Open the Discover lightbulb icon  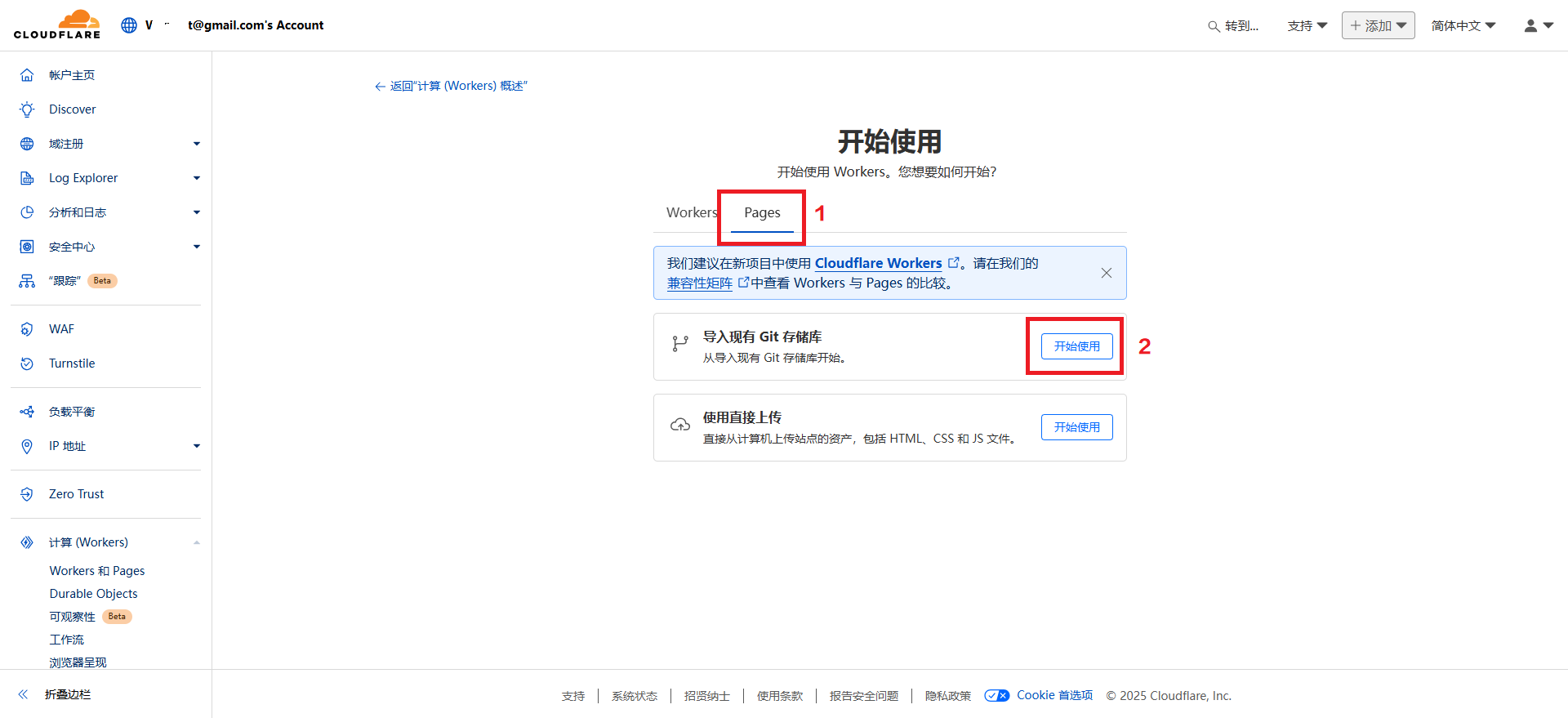(27, 109)
